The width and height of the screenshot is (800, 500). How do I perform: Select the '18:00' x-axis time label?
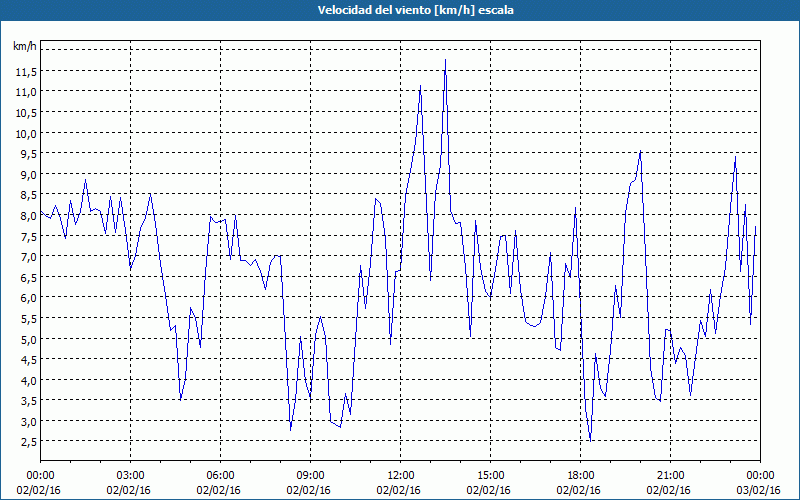click(581, 476)
